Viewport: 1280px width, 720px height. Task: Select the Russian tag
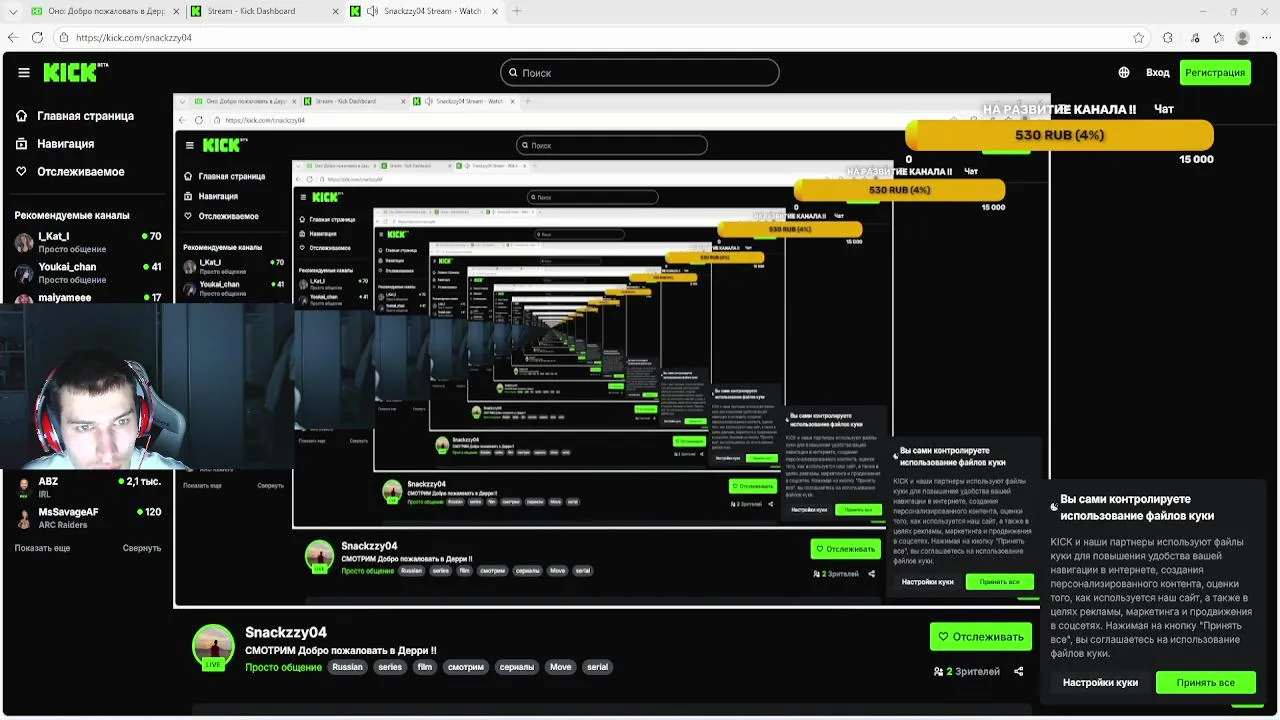tap(347, 667)
